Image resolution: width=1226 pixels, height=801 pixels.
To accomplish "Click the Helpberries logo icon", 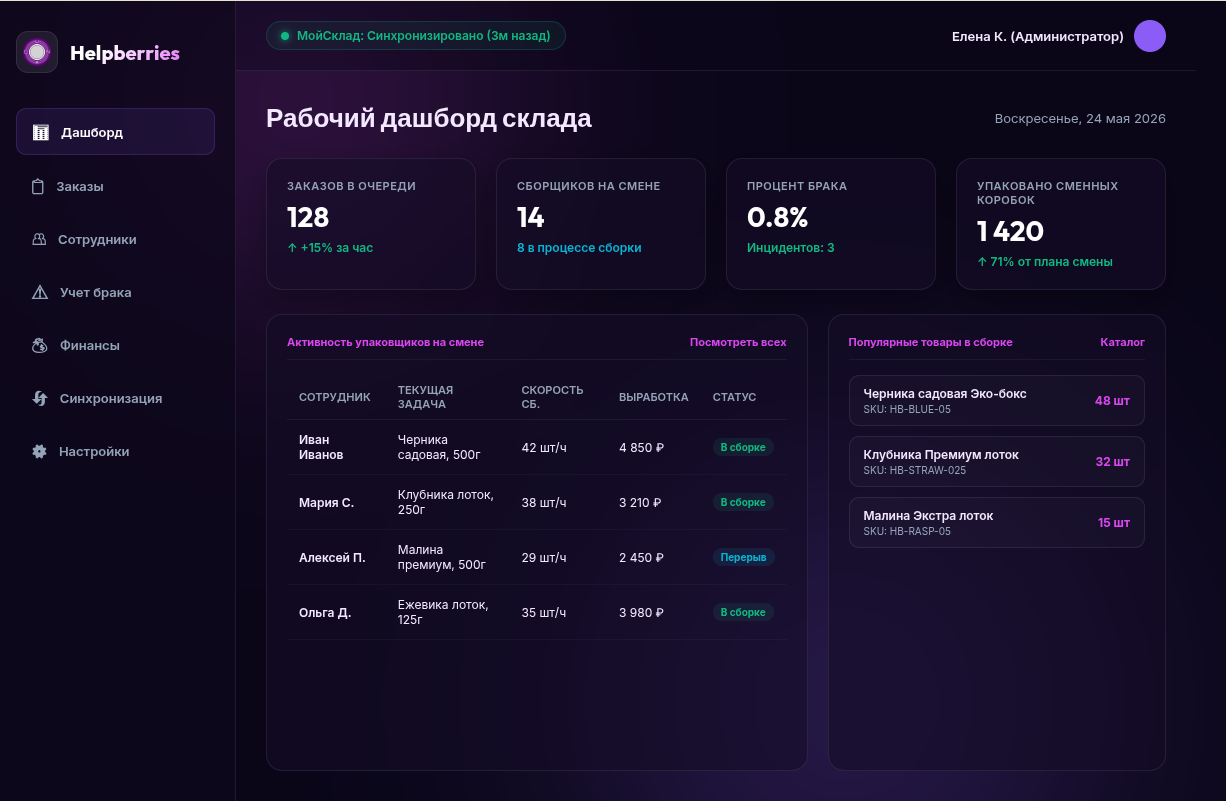I will (x=37, y=52).
